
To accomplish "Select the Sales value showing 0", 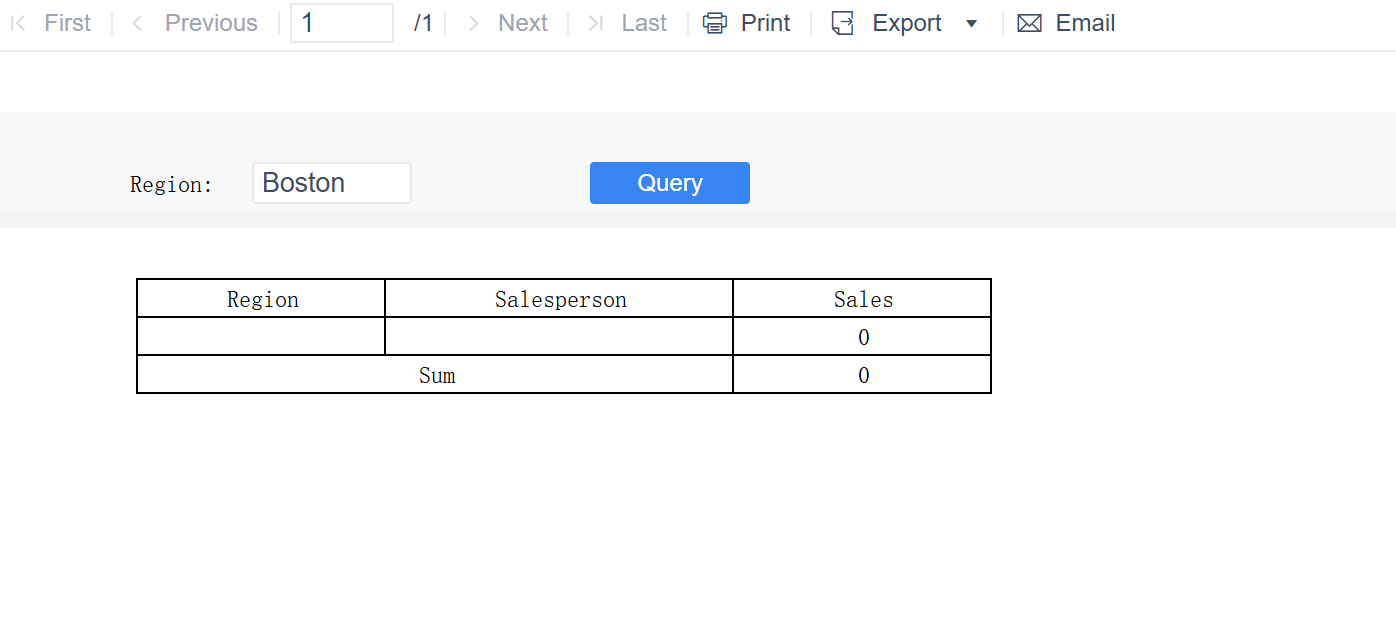I will pos(862,337).
